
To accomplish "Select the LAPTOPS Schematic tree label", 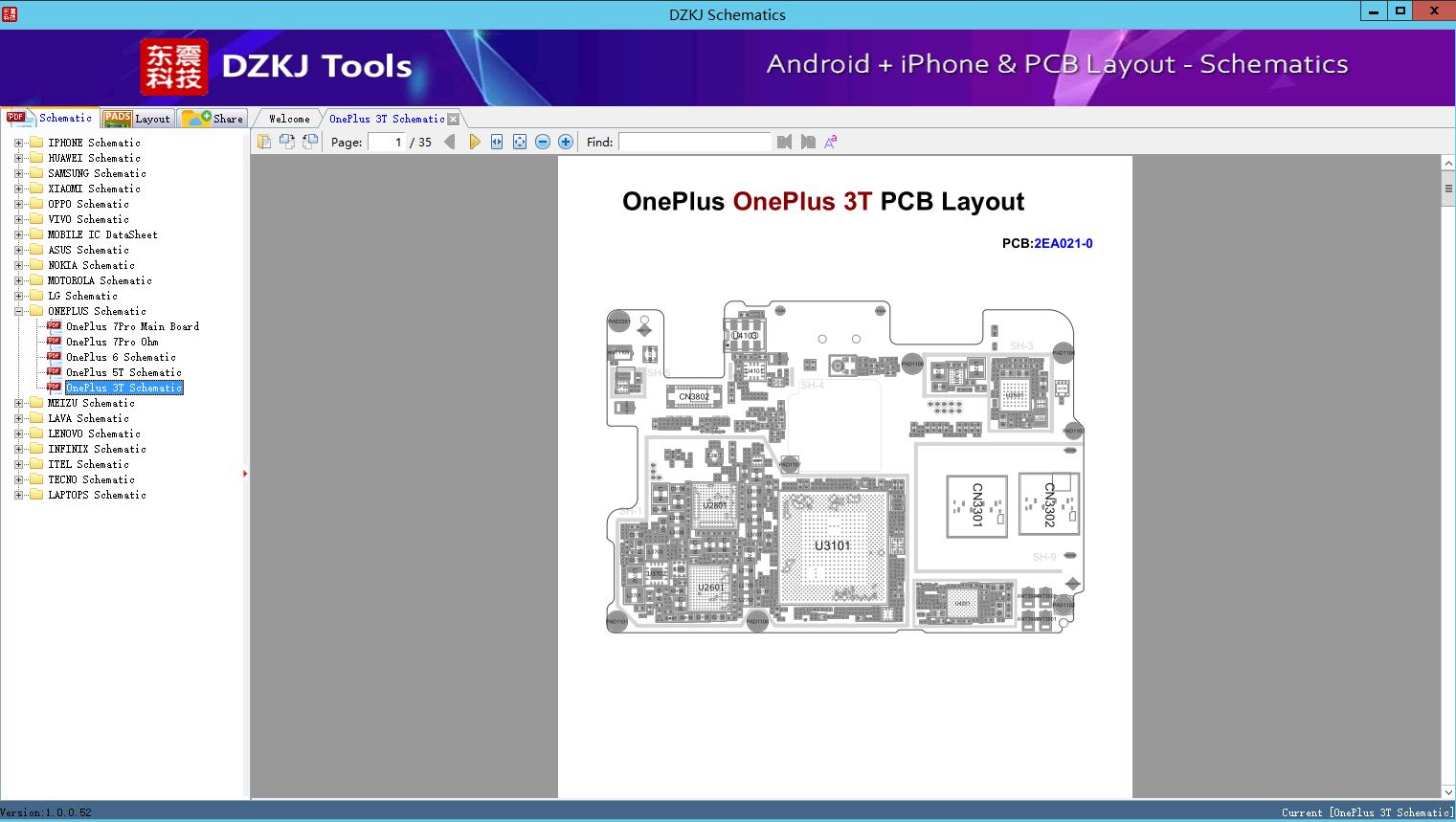I will point(97,495).
